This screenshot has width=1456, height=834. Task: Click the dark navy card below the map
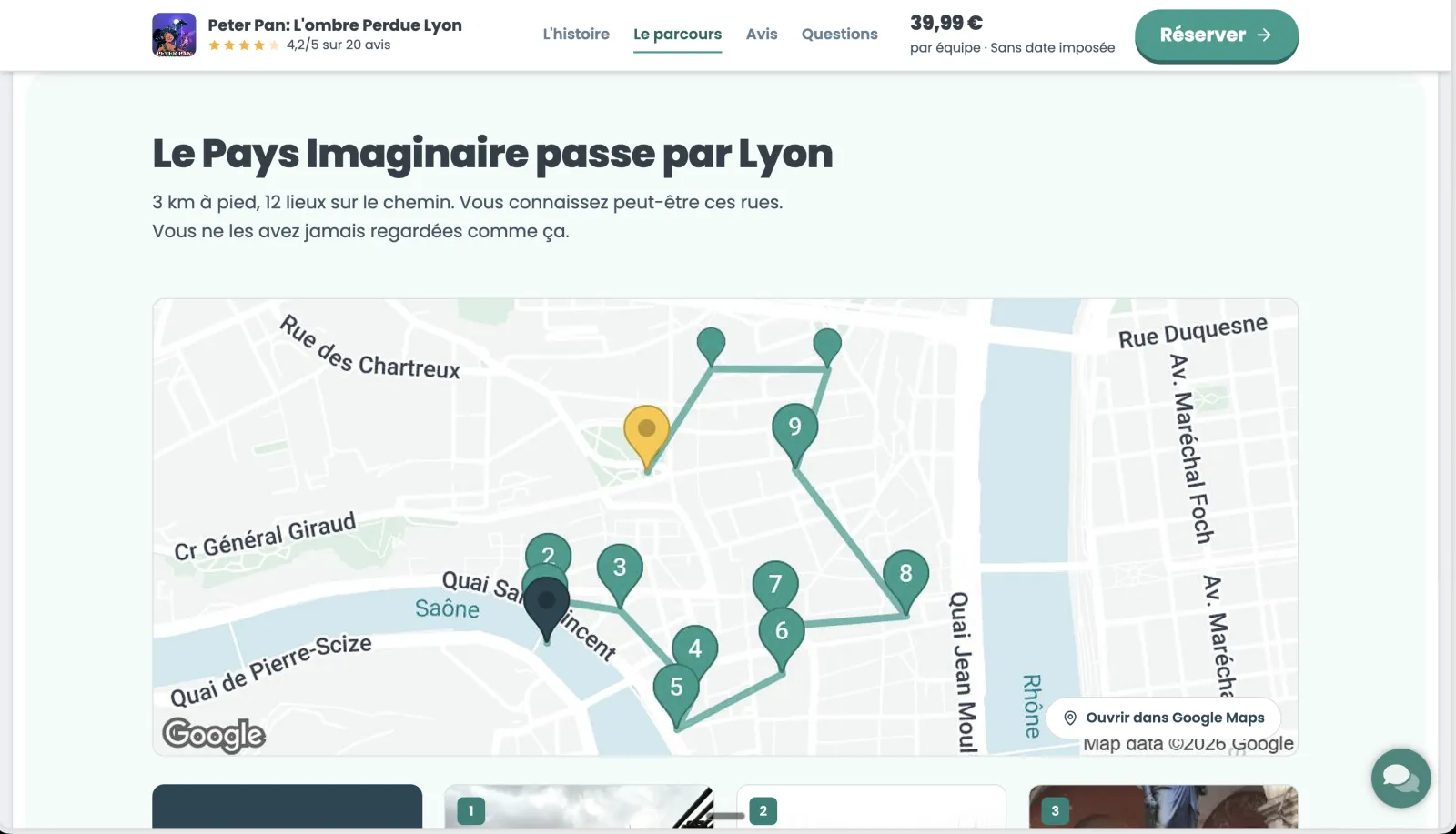tap(287, 808)
